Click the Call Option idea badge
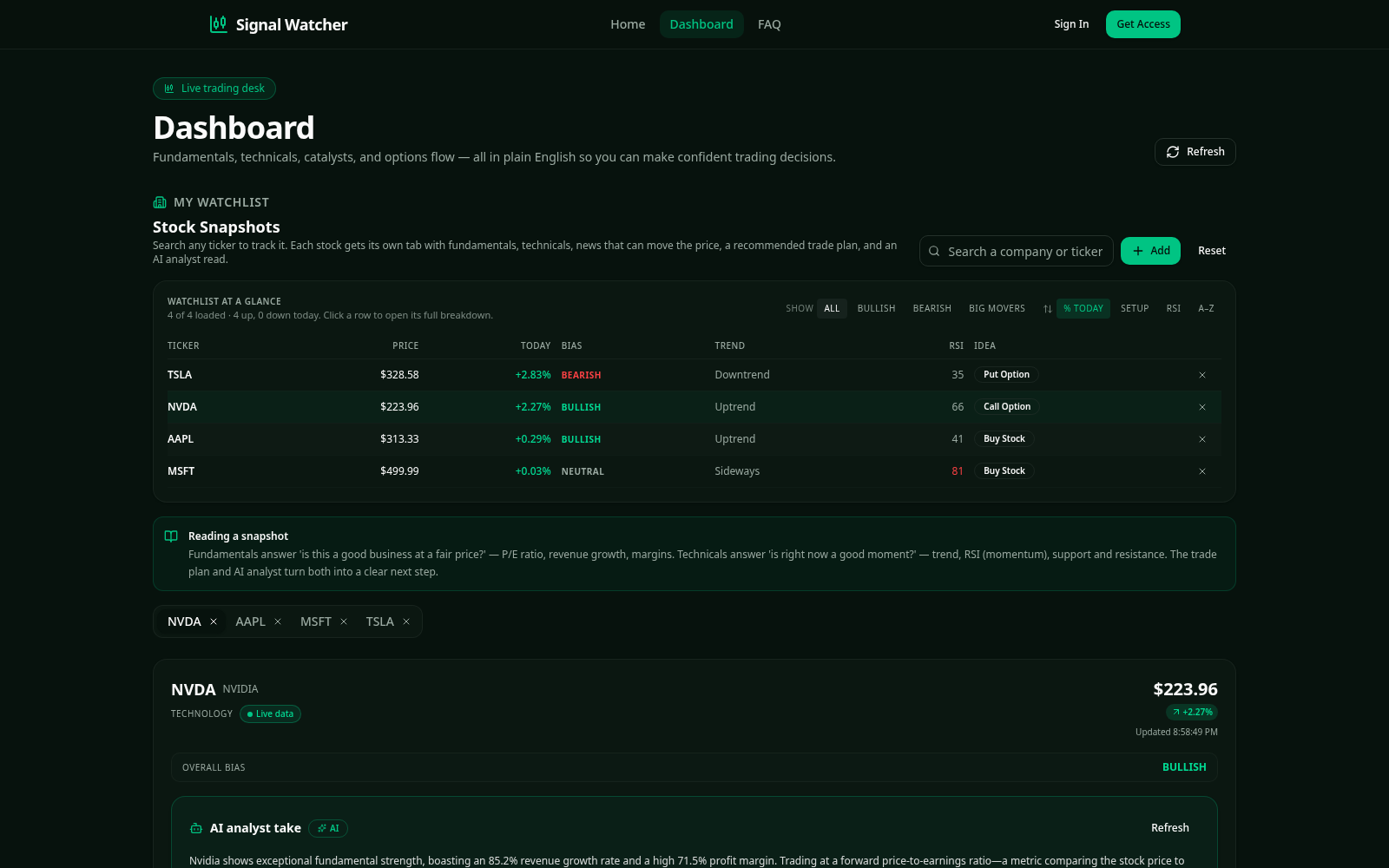 1007,407
